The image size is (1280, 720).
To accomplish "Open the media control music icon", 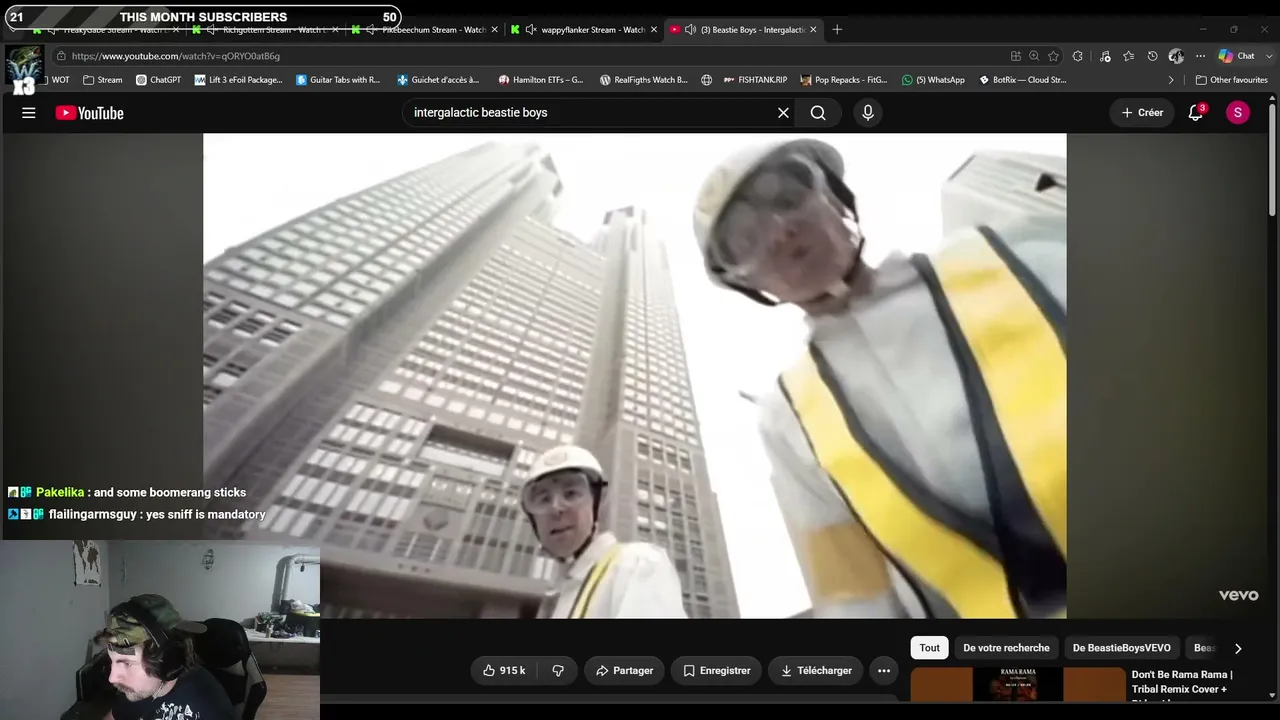I will click(x=1105, y=56).
